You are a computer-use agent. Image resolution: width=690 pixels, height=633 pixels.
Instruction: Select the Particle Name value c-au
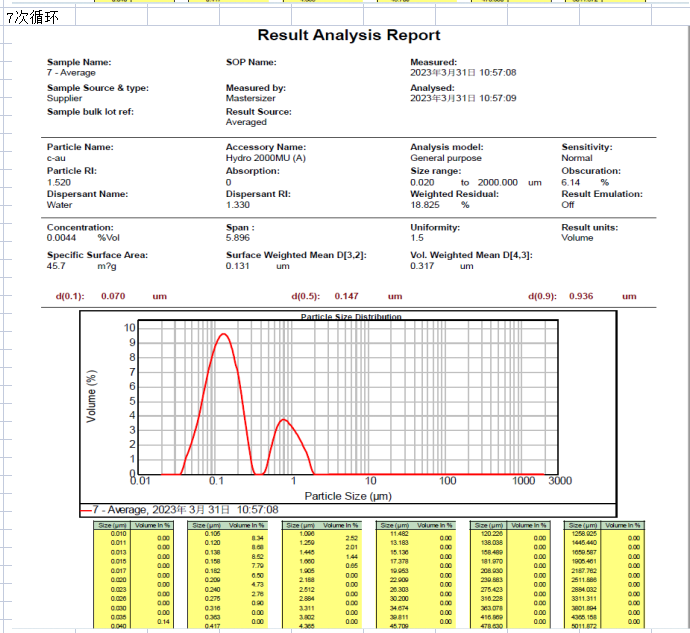[56, 158]
